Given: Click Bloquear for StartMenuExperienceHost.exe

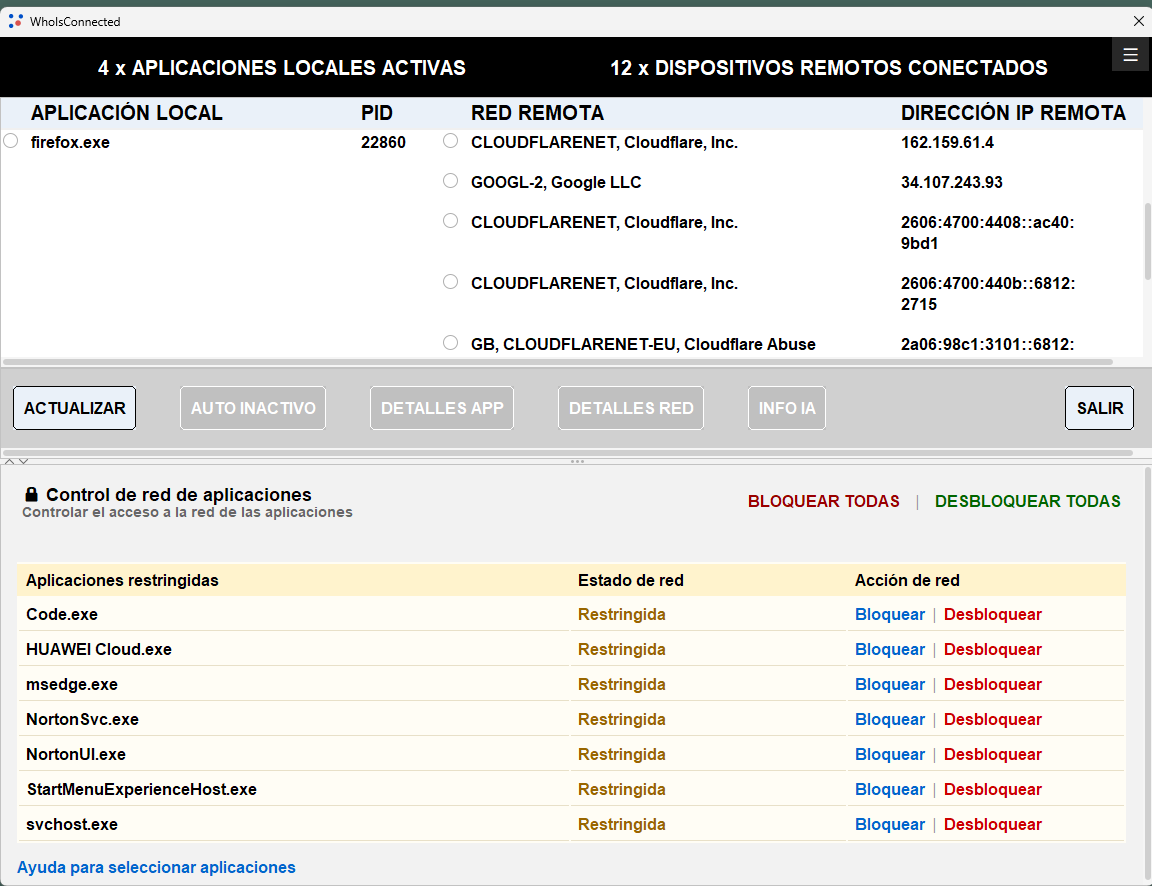Looking at the screenshot, I should pos(890,789).
